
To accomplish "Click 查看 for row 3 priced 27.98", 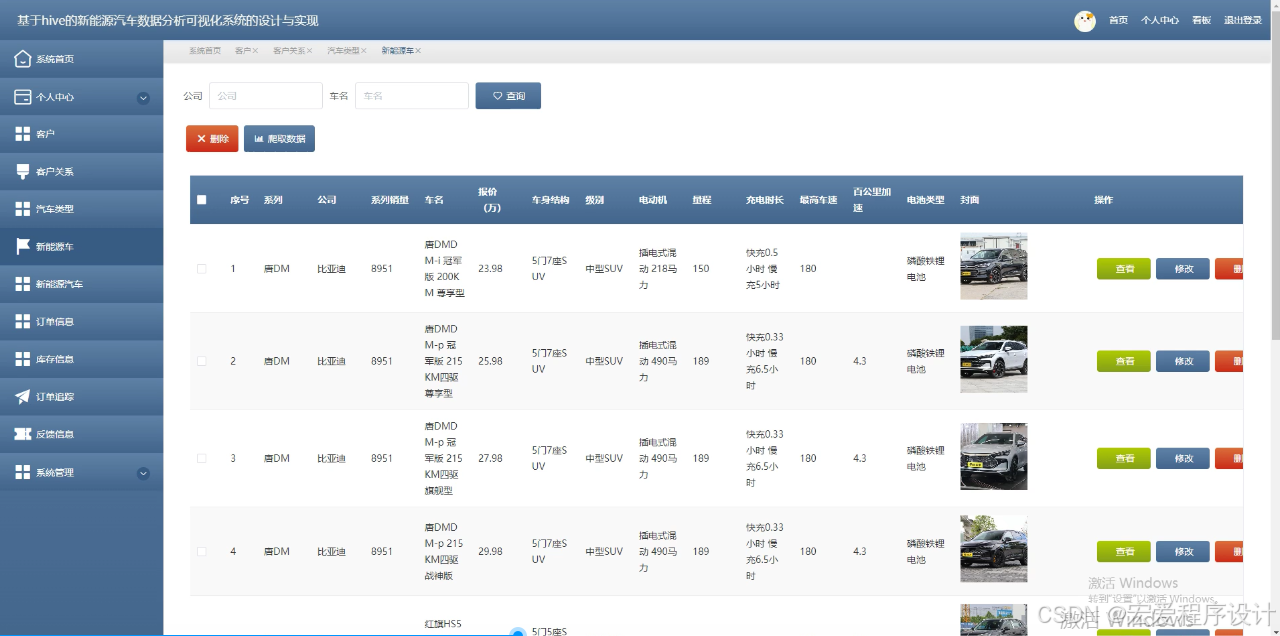I will [1124, 458].
